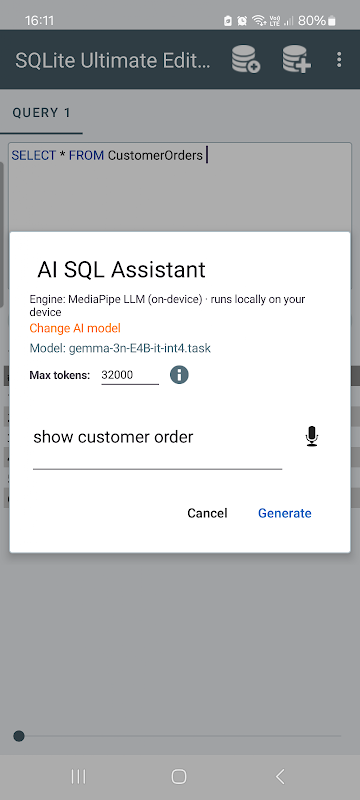Click the Generate button
360x800 pixels.
click(285, 513)
